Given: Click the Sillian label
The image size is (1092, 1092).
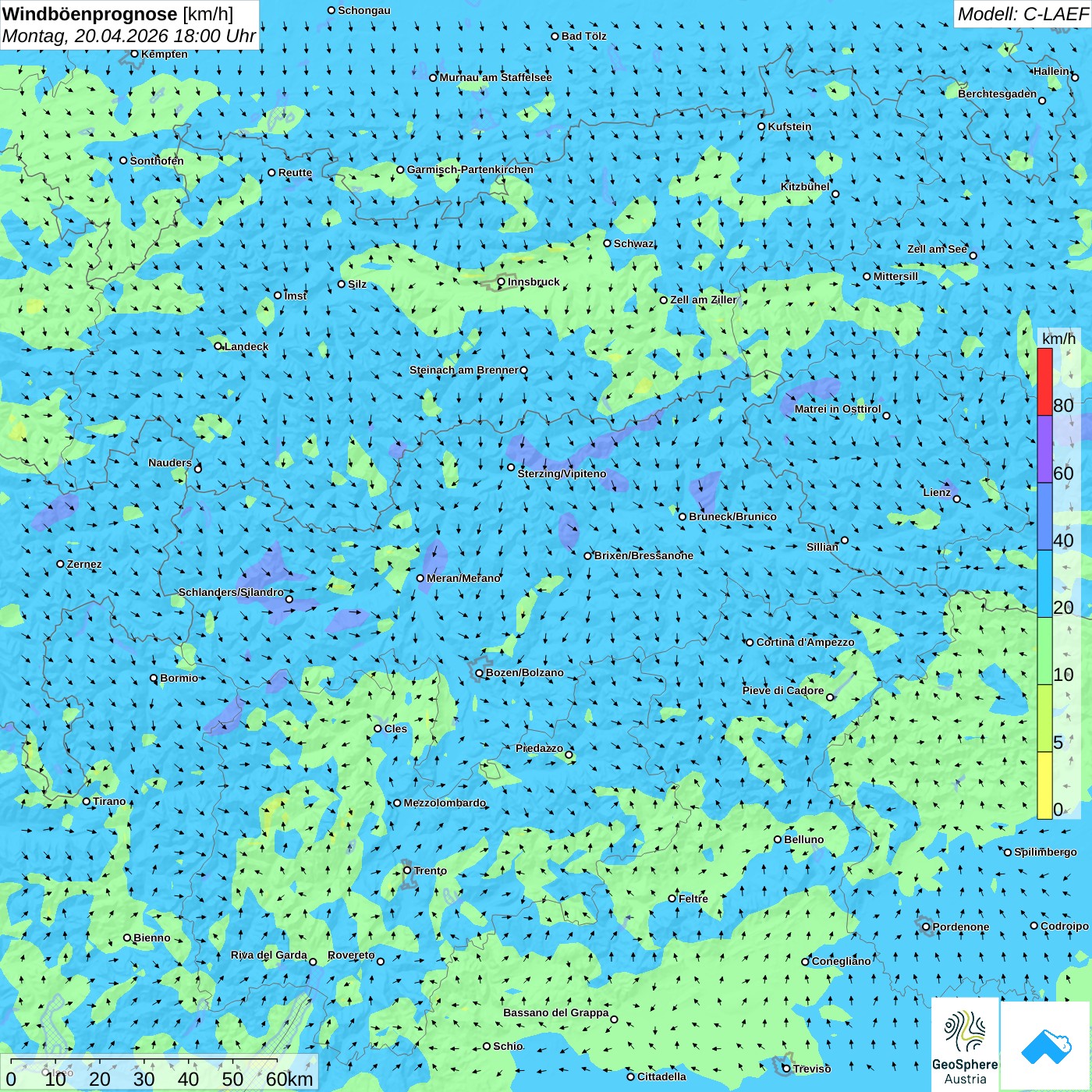Looking at the screenshot, I should click(x=822, y=547).
